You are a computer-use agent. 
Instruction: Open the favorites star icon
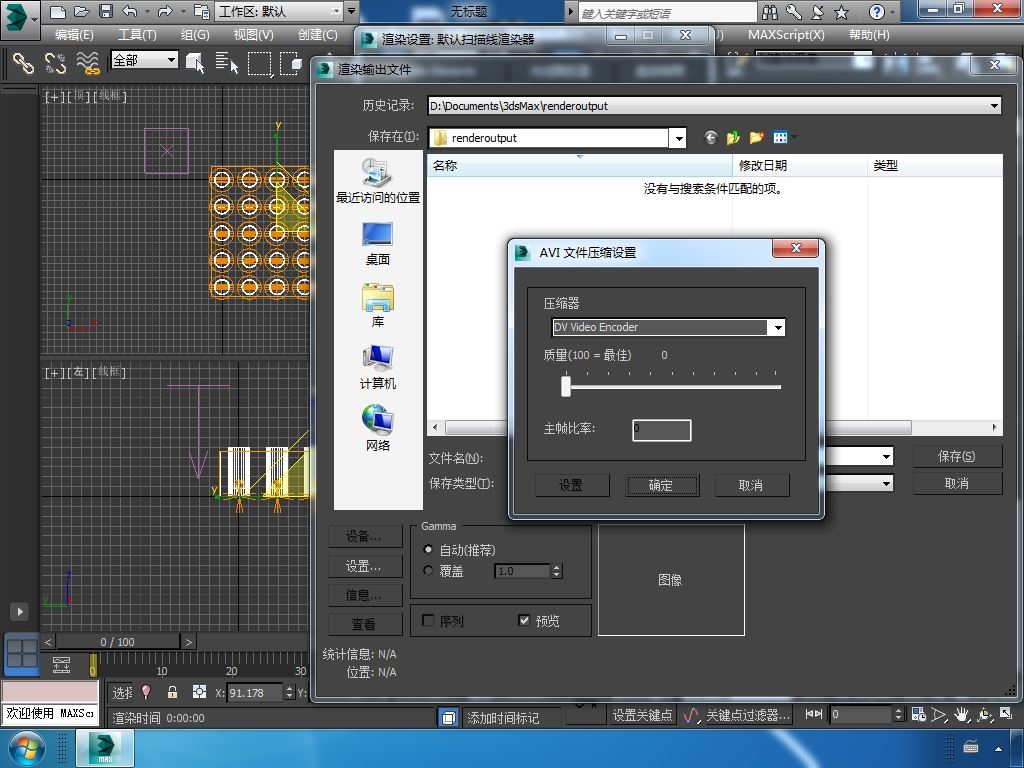tap(842, 12)
